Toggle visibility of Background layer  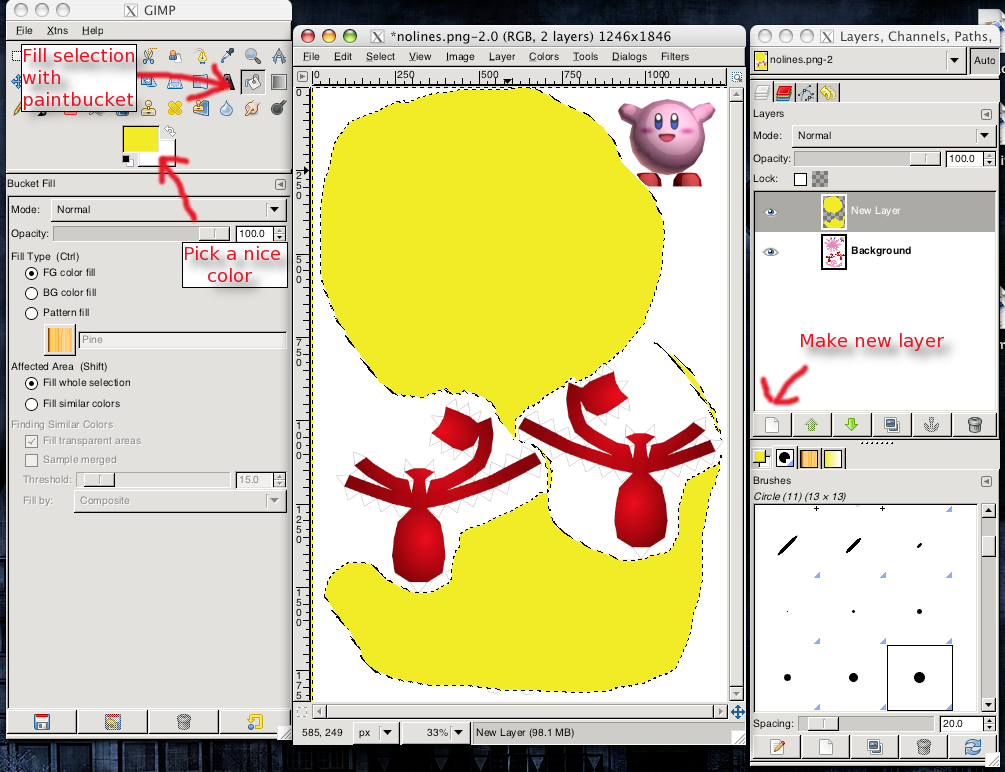click(771, 252)
